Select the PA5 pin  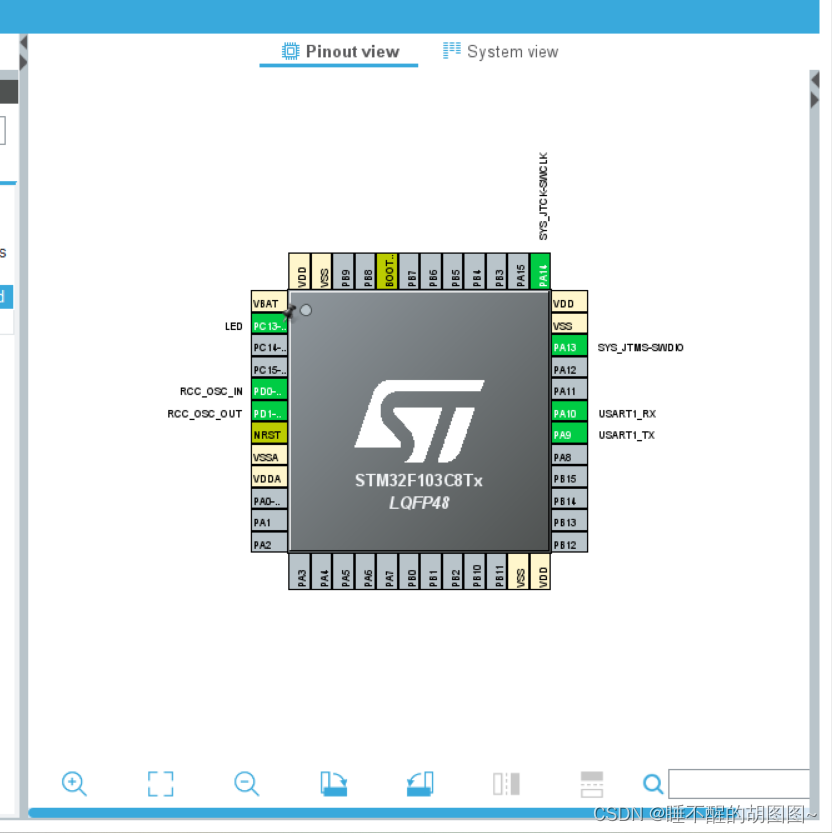click(344, 572)
